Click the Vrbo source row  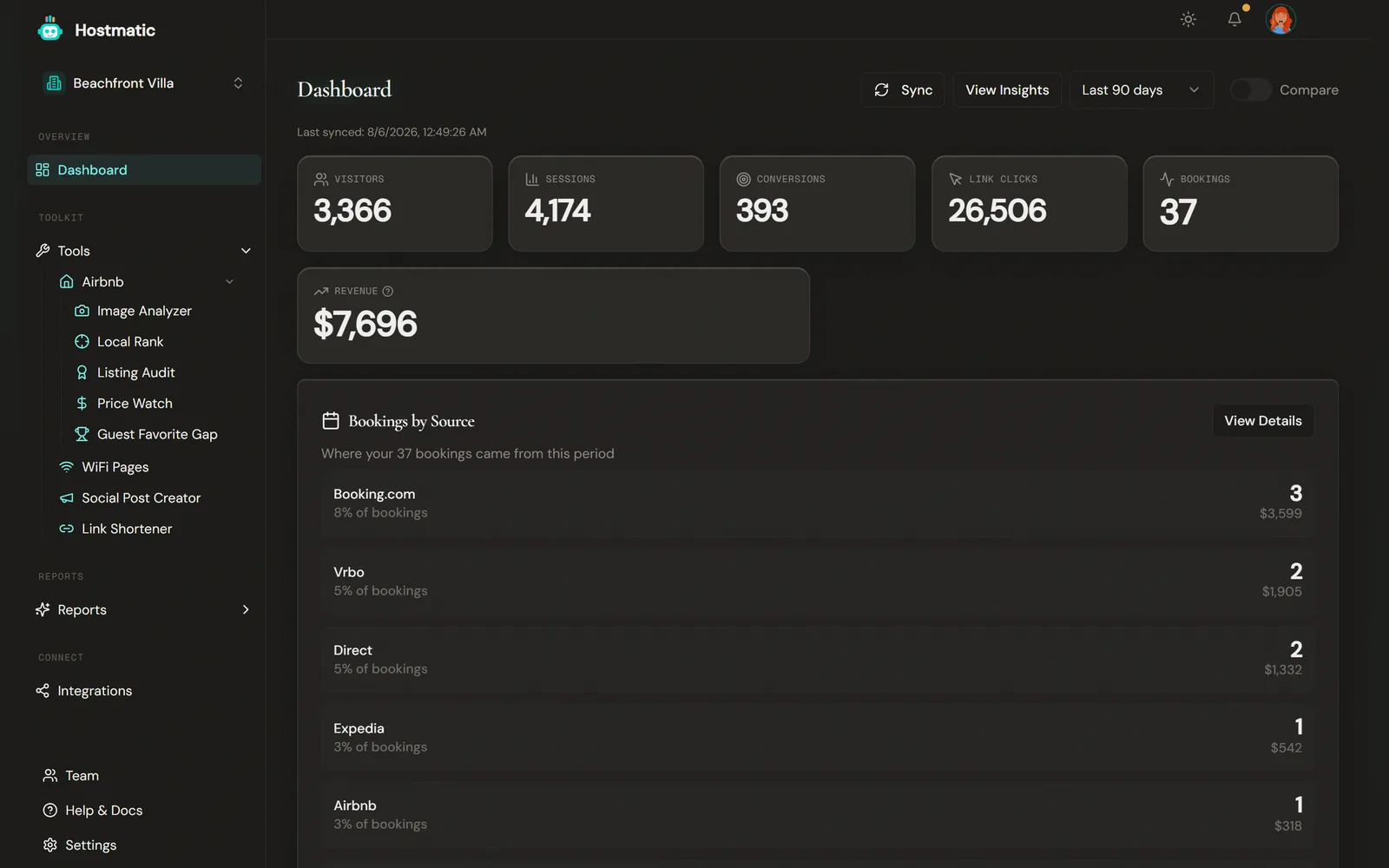pyautogui.click(x=817, y=582)
